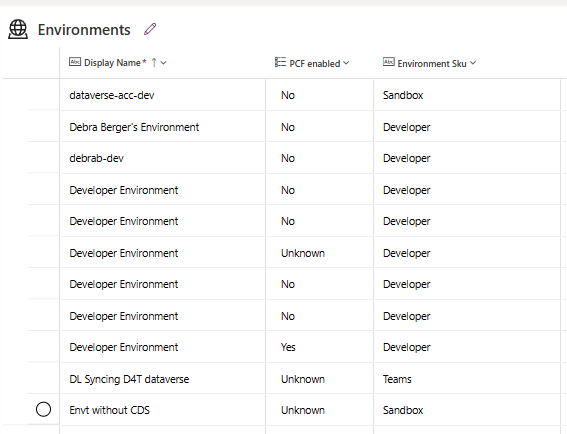The image size is (567, 434).
Task: Open the dataverse-acc-dev environment record
Action: coord(112,95)
